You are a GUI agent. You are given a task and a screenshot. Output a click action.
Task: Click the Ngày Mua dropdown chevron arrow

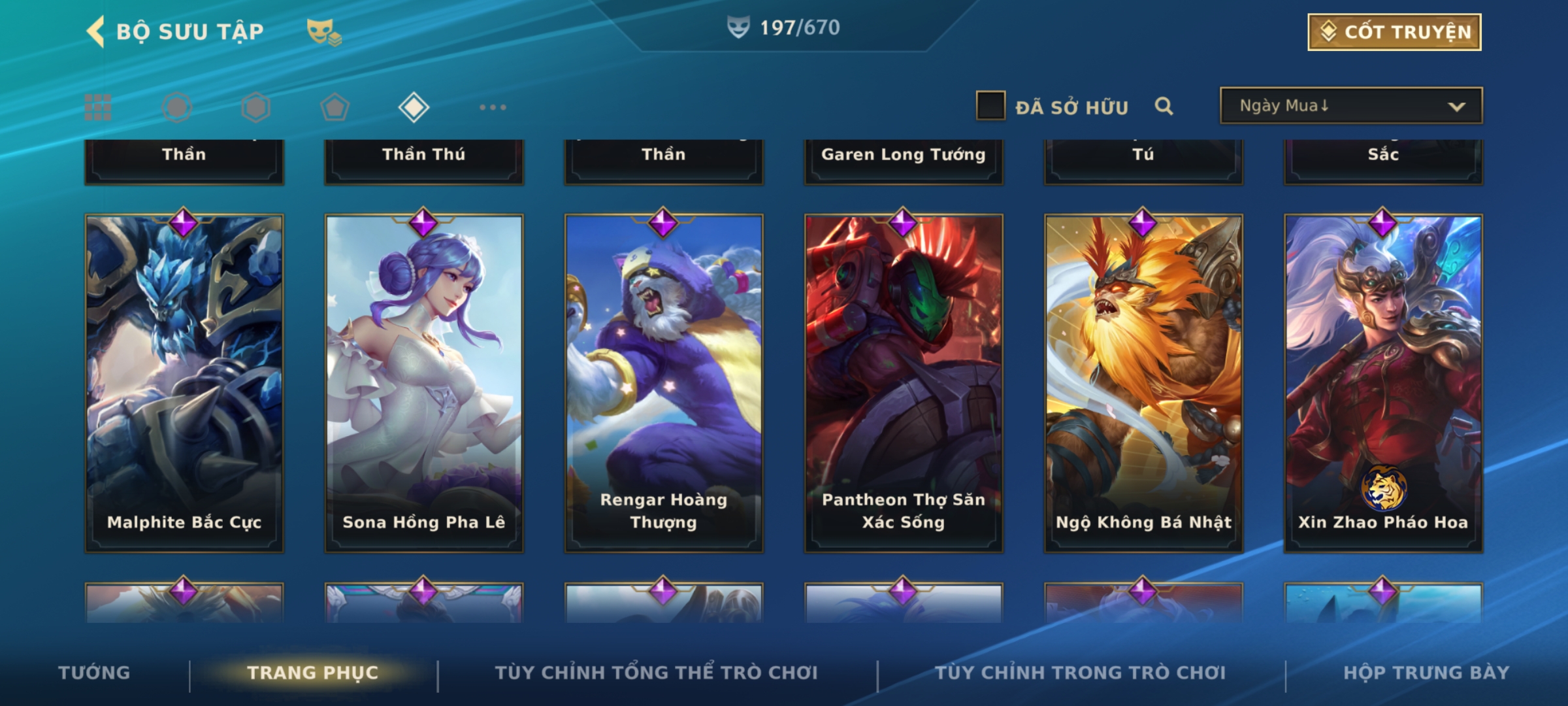[x=1456, y=107]
